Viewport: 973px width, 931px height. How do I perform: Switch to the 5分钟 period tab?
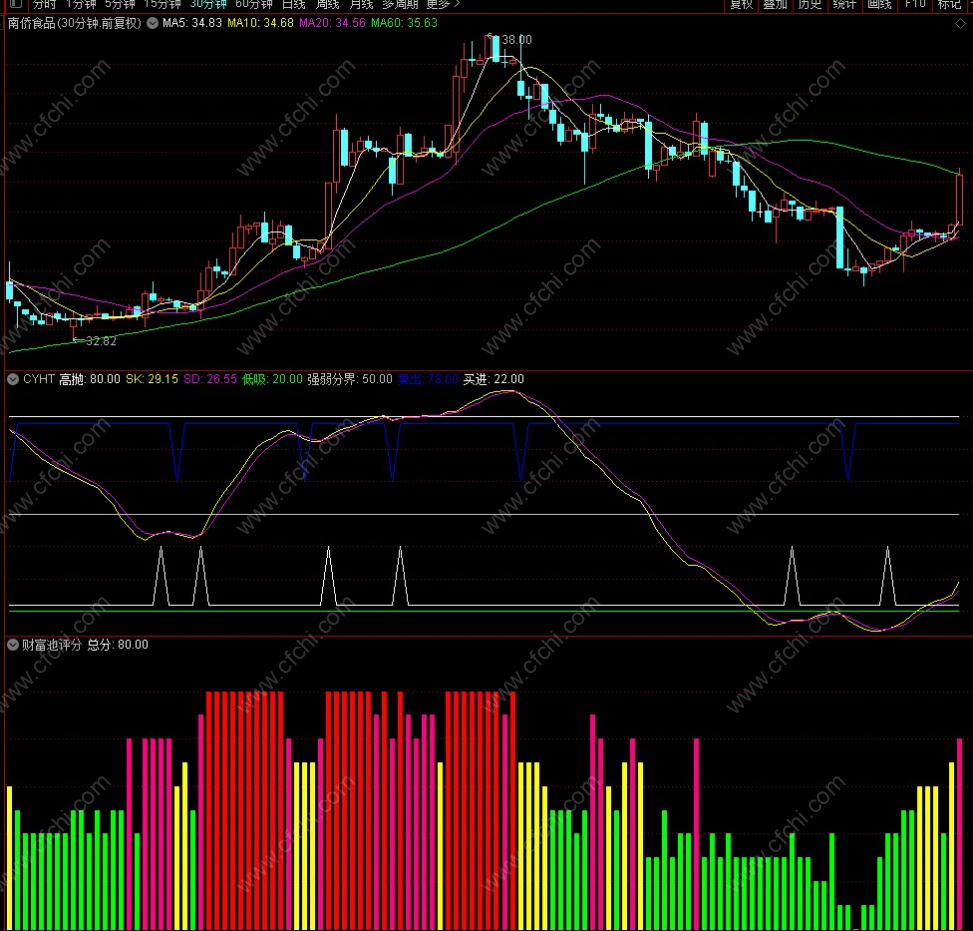[x=120, y=4]
